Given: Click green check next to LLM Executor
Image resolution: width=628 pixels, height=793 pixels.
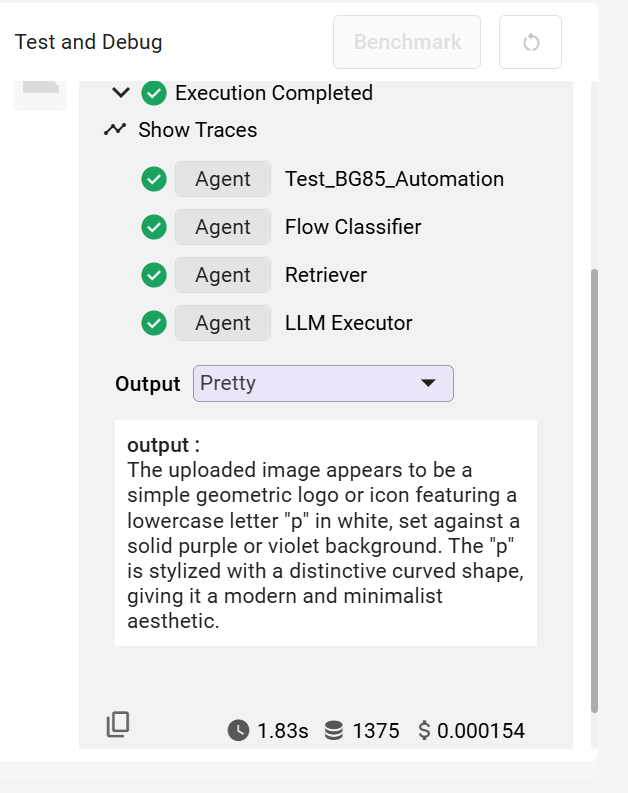Looking at the screenshot, I should 153,323.
